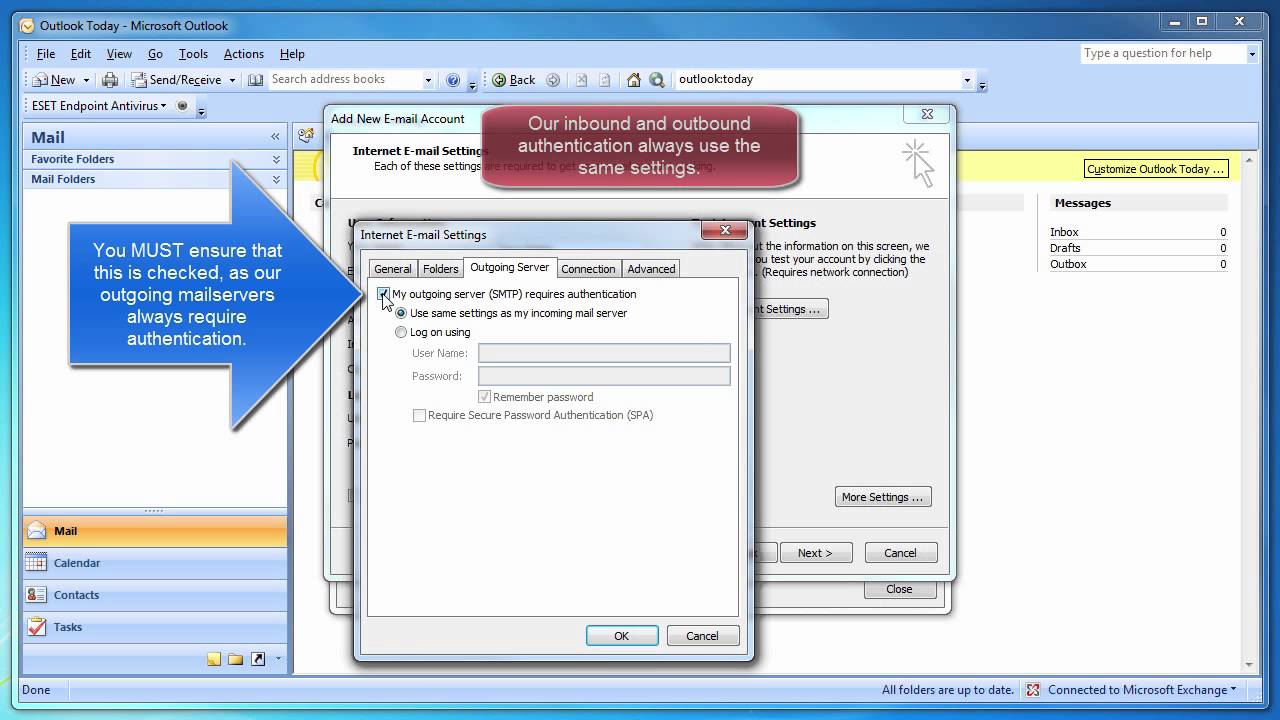Click the Refresh page icon
The width and height of the screenshot is (1280, 720).
point(605,80)
